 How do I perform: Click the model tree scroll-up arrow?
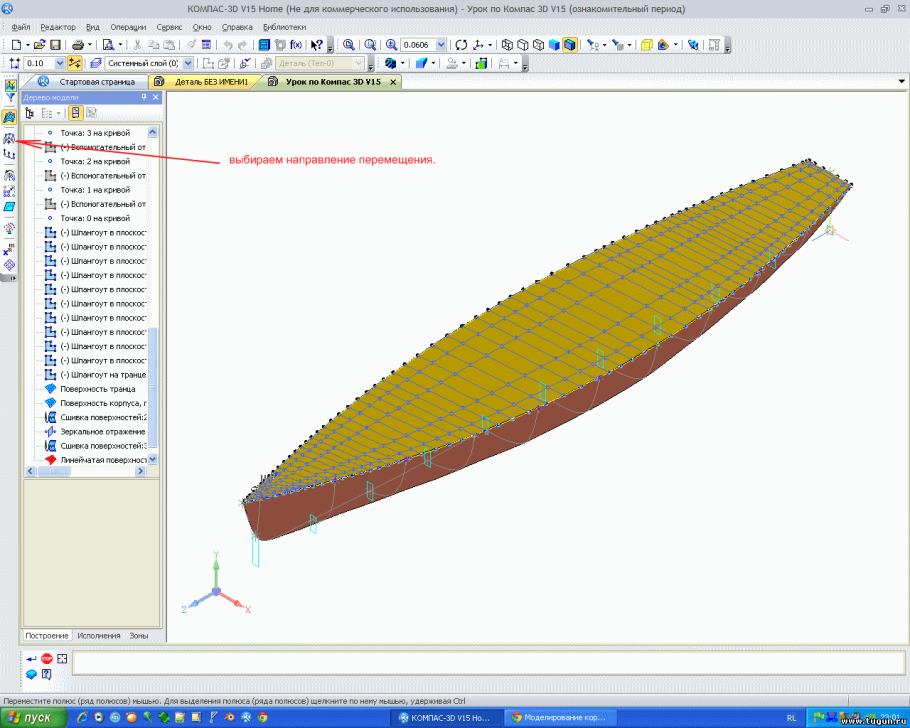(153, 132)
